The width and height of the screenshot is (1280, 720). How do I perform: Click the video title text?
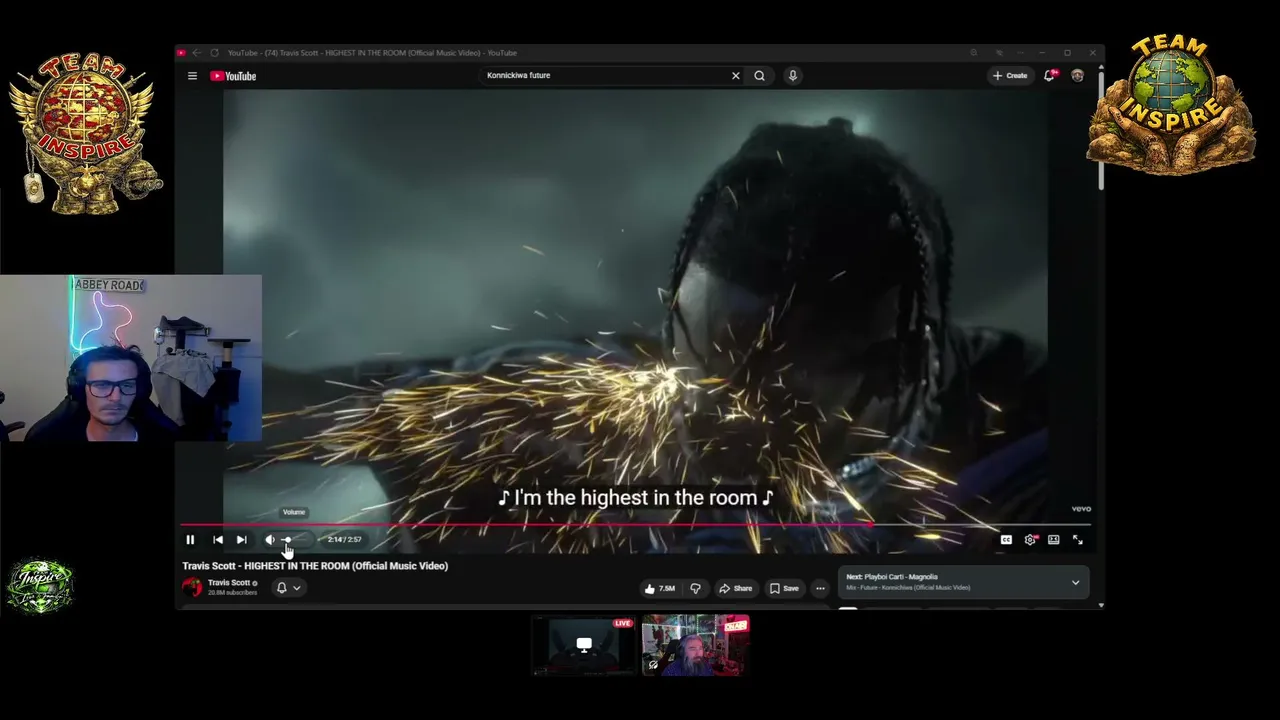[x=315, y=566]
